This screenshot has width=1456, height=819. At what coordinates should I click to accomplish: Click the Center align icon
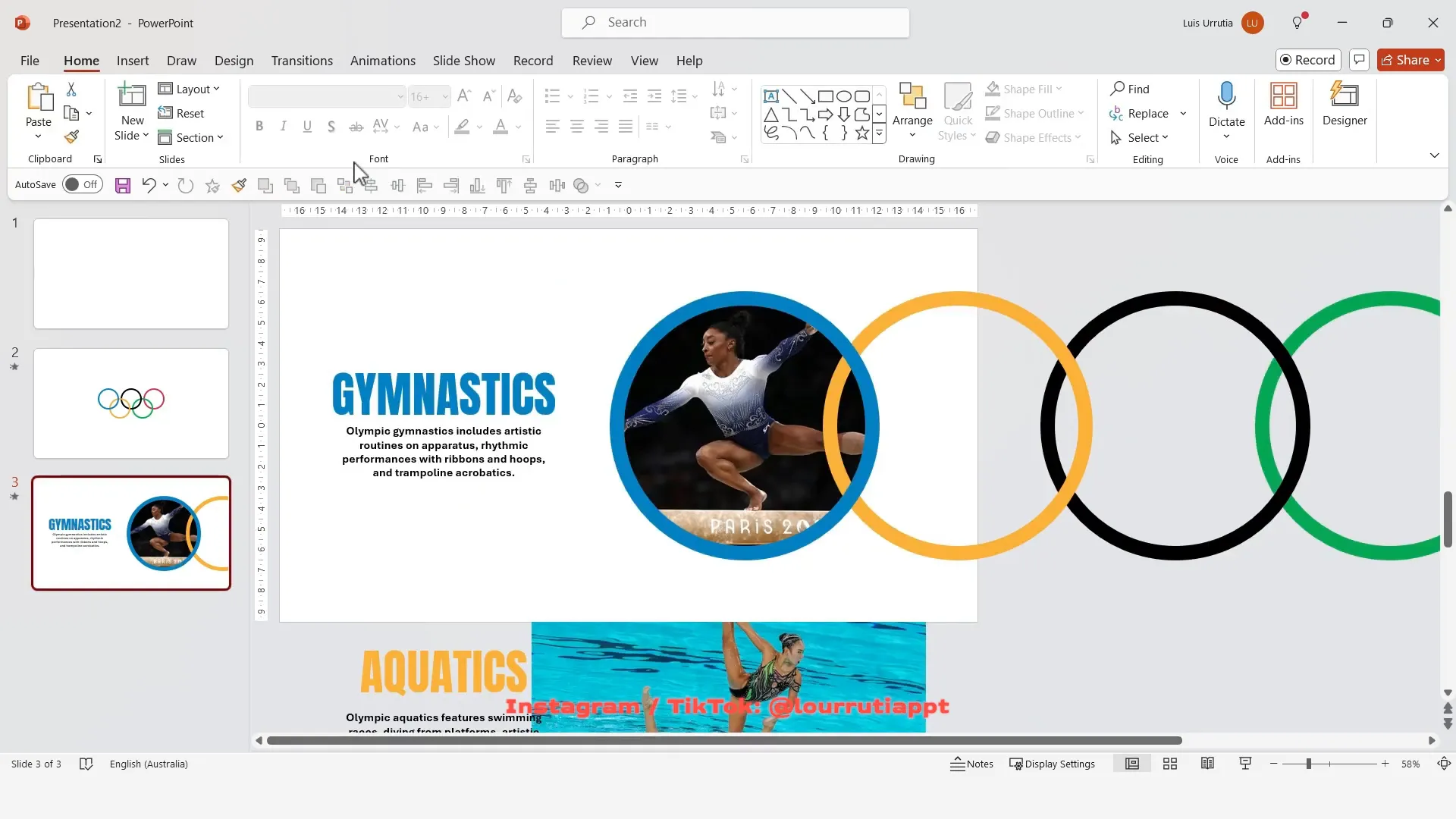pos(577,127)
